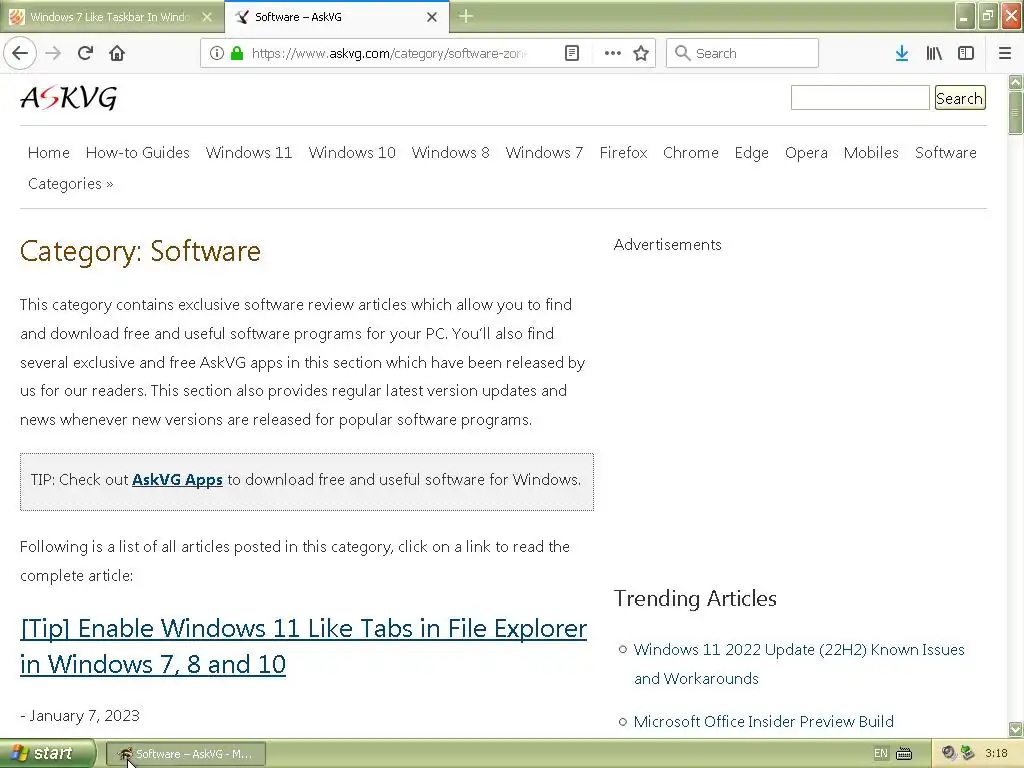Image resolution: width=1024 pixels, height=768 pixels.
Task: Toggle Reader View in address bar
Action: tap(571, 53)
